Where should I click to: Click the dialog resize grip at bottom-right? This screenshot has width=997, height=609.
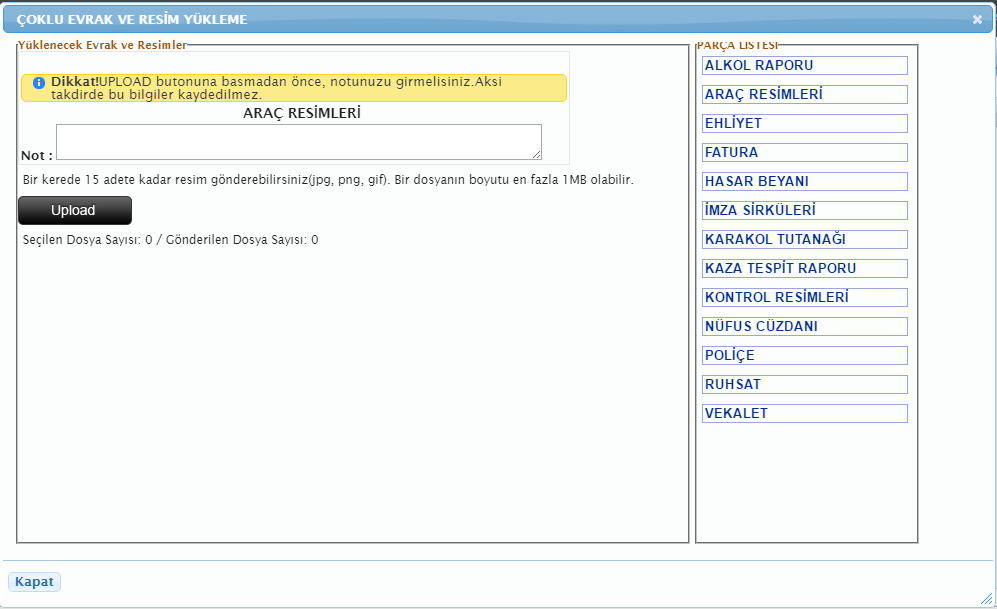[x=987, y=598]
